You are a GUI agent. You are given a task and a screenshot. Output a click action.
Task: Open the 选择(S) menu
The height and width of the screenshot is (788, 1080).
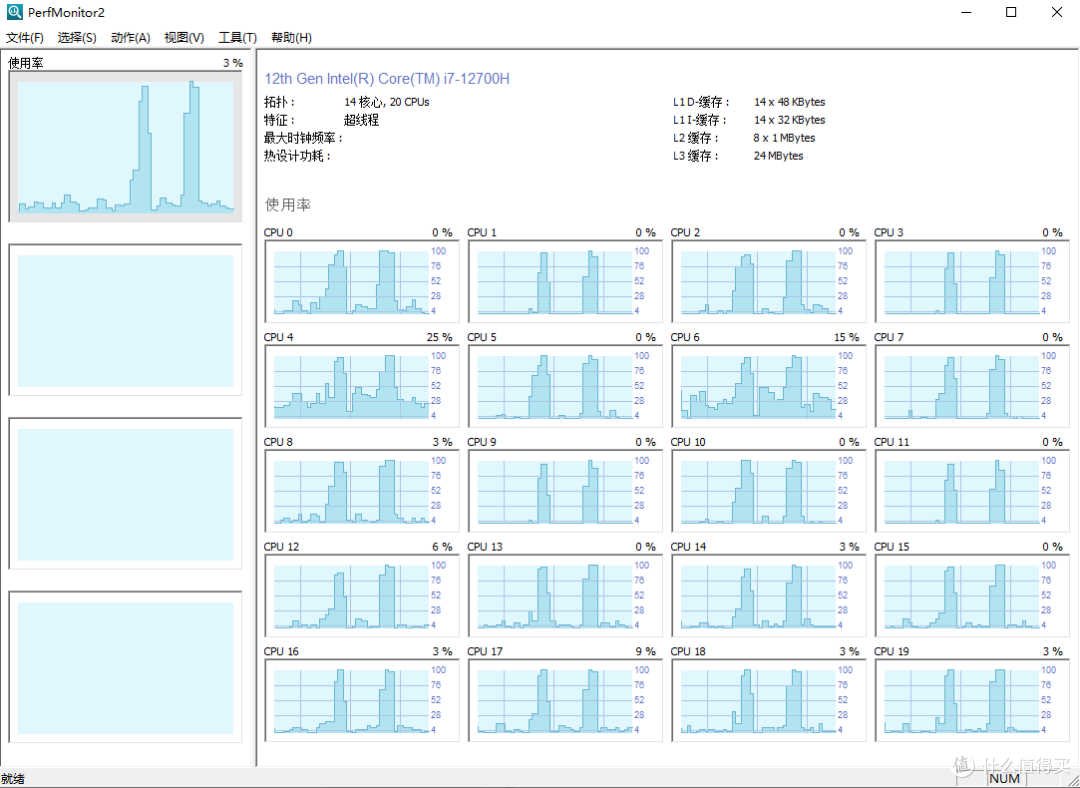(77, 38)
